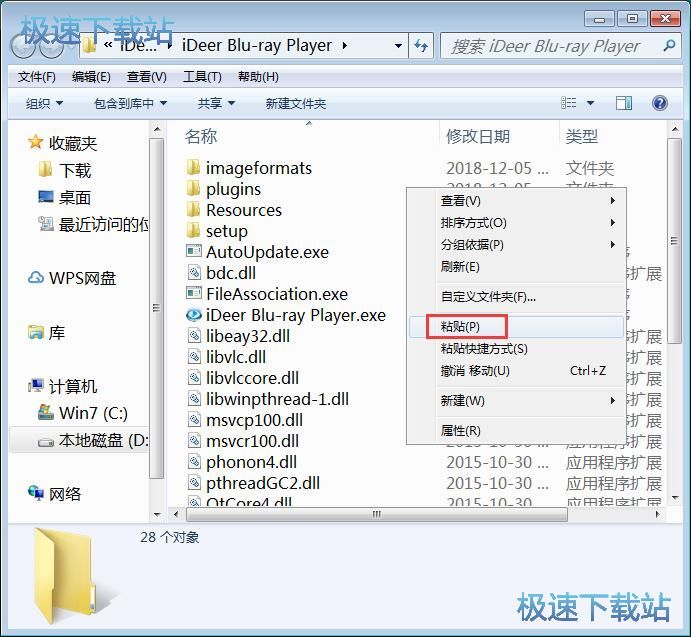Click the search magnifier icon
The height and width of the screenshot is (637, 691).
669,45
